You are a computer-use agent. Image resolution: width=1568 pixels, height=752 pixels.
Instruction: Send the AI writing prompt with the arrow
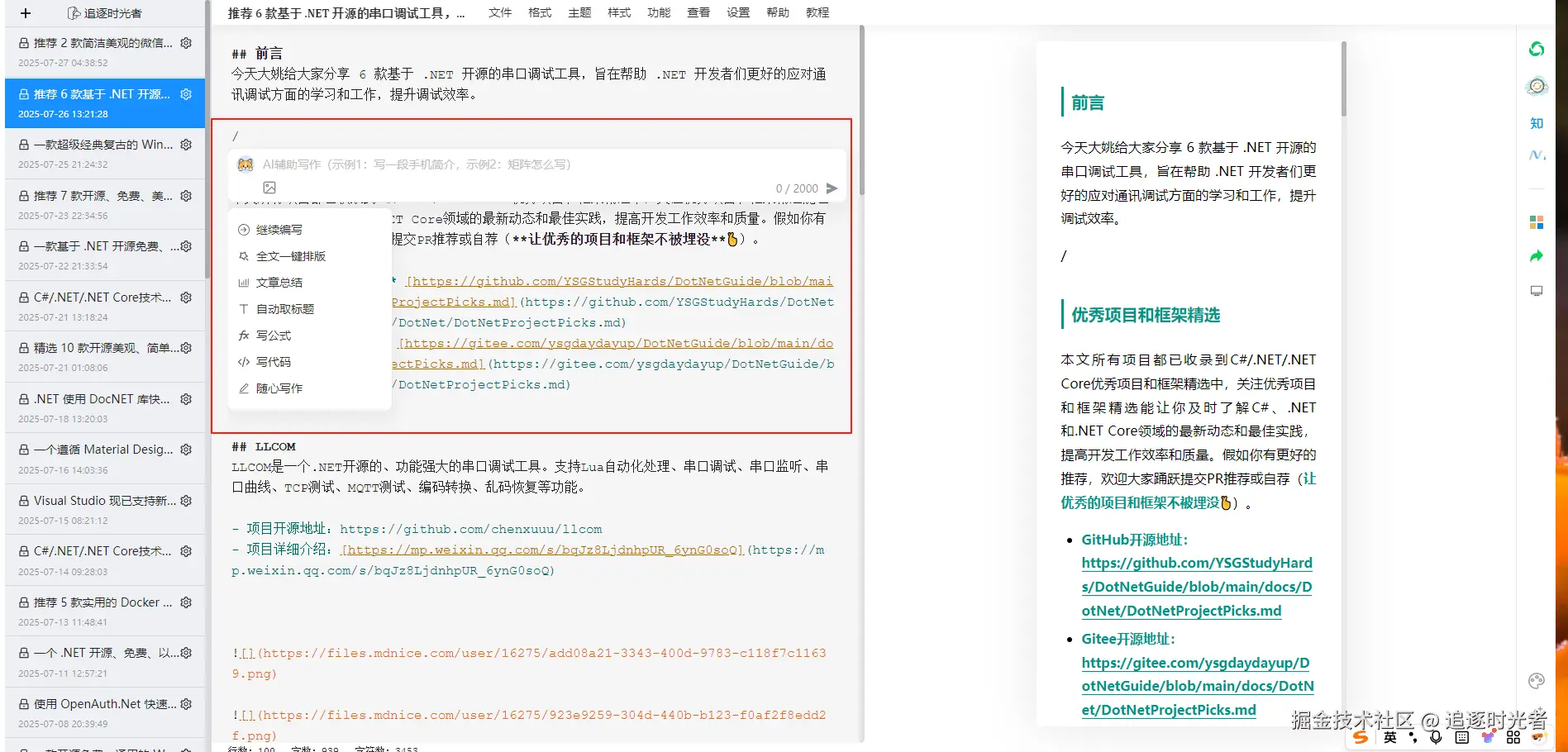pos(832,188)
